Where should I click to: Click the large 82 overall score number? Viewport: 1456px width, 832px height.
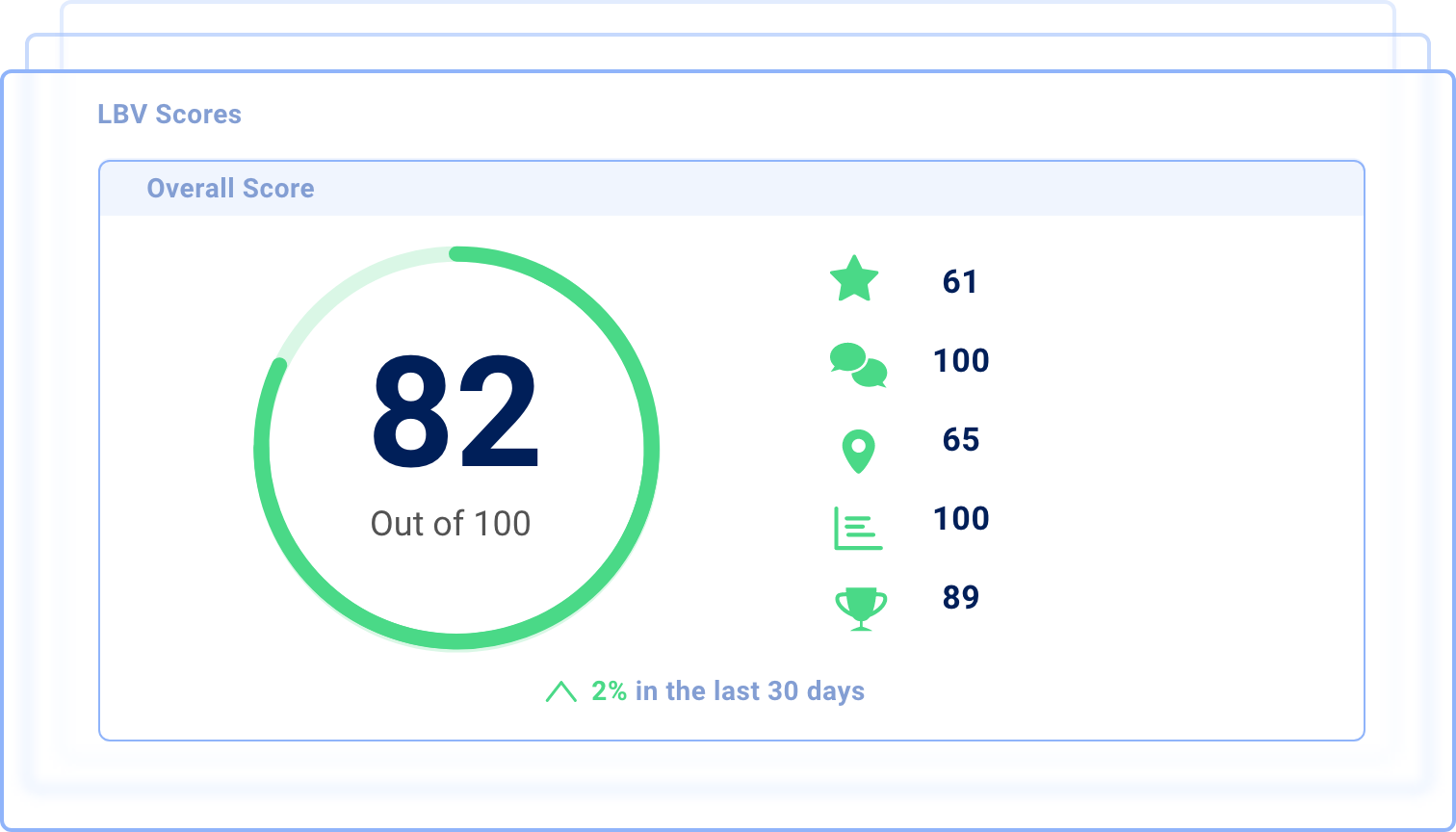(x=455, y=412)
